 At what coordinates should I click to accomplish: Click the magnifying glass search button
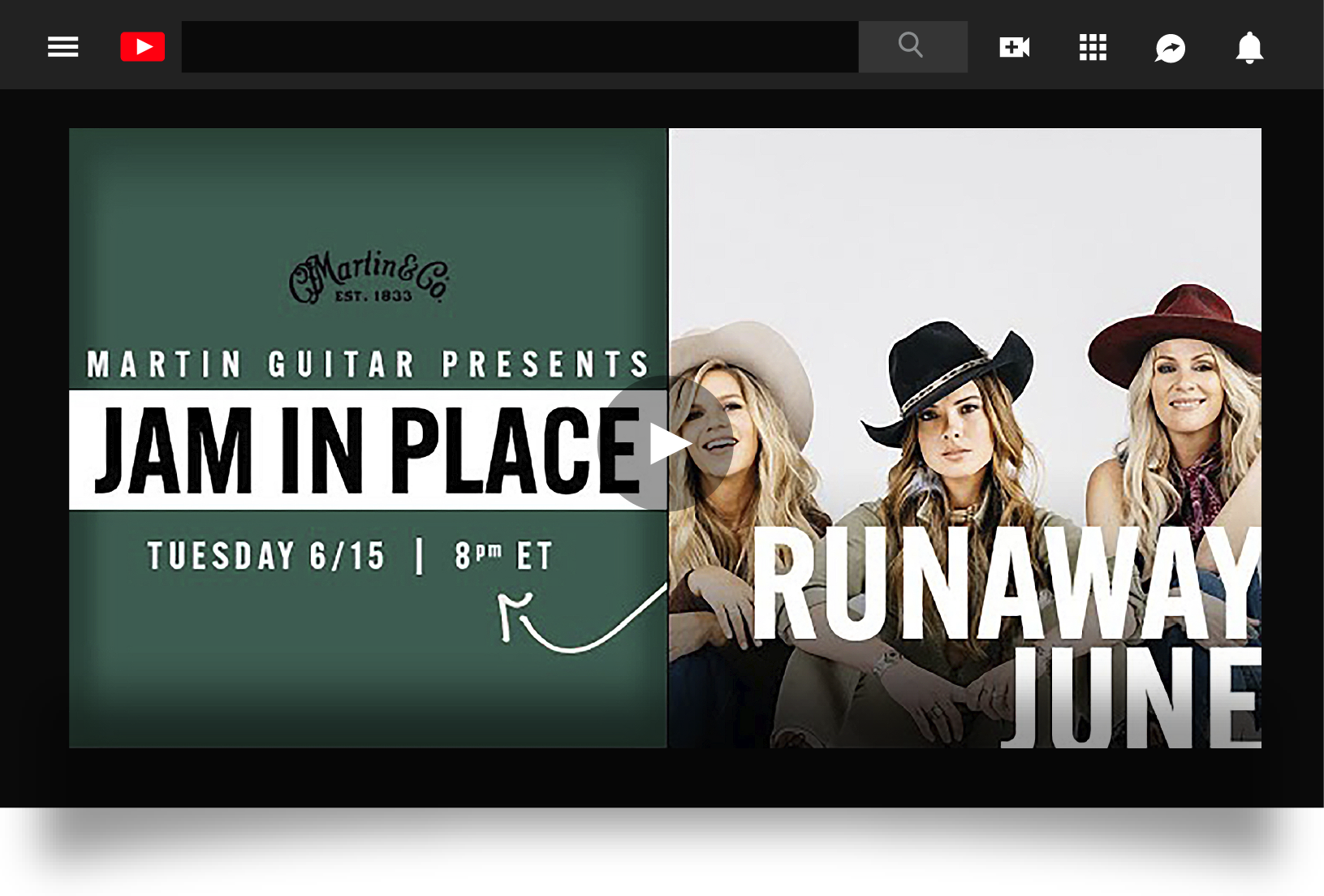(912, 47)
